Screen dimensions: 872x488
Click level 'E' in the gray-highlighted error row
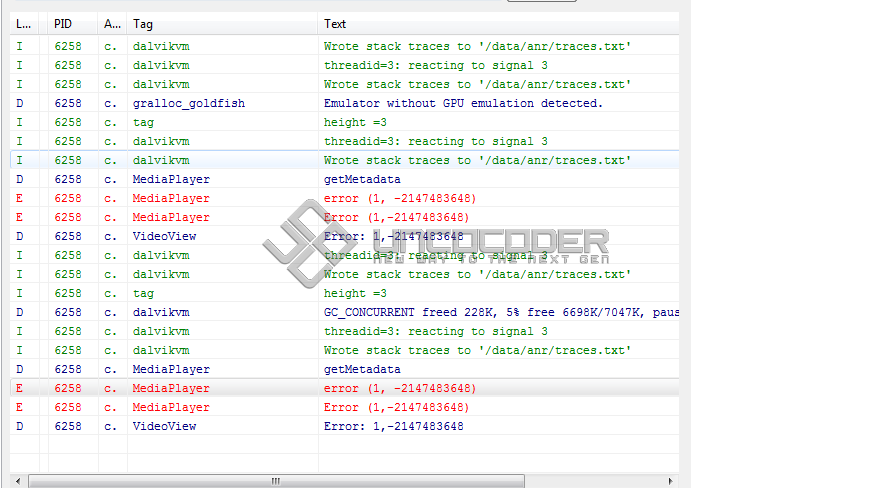(x=19, y=388)
